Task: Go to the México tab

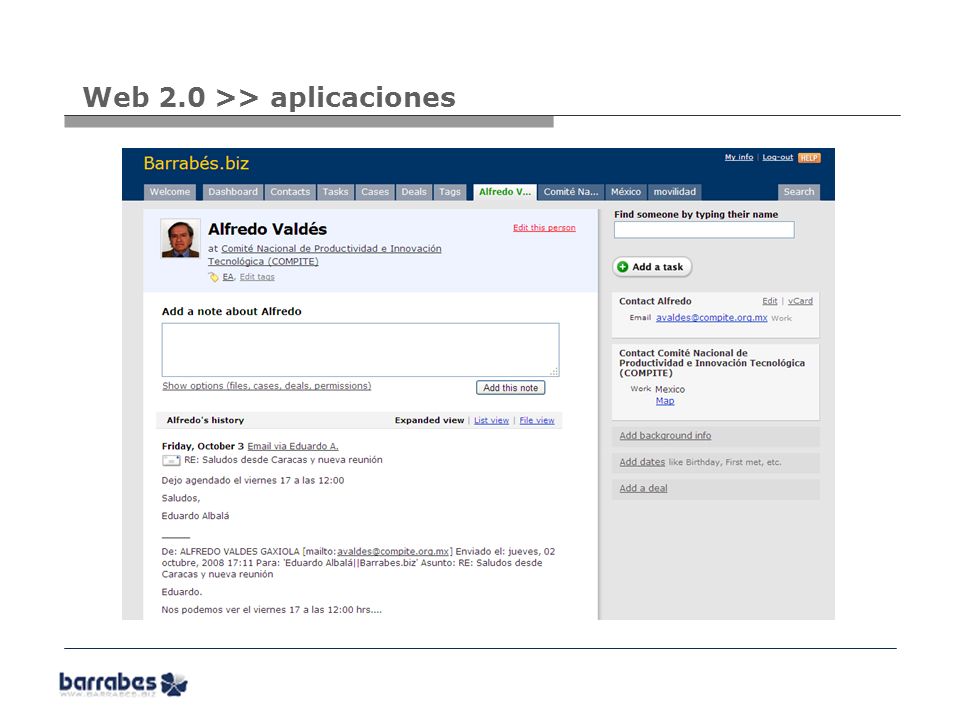Action: click(626, 192)
